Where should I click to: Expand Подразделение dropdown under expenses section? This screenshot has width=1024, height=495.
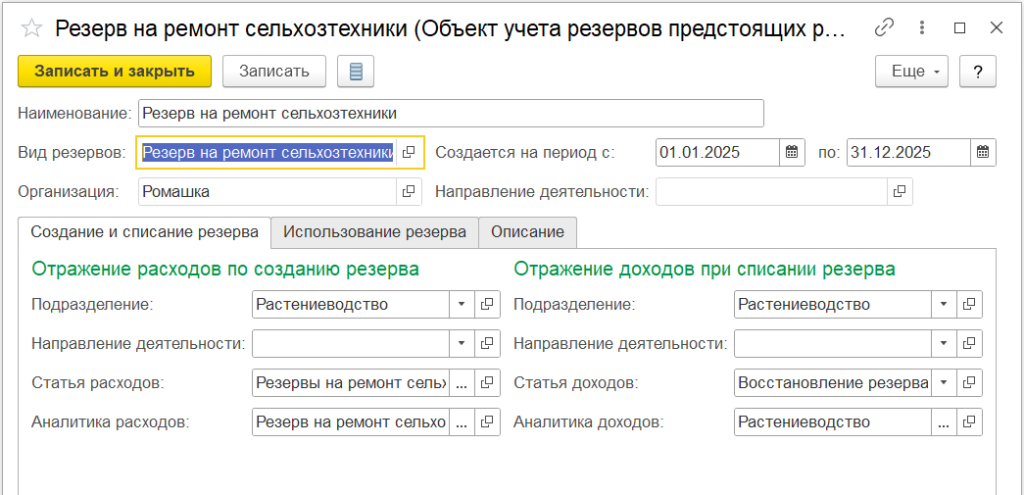pyautogui.click(x=461, y=304)
